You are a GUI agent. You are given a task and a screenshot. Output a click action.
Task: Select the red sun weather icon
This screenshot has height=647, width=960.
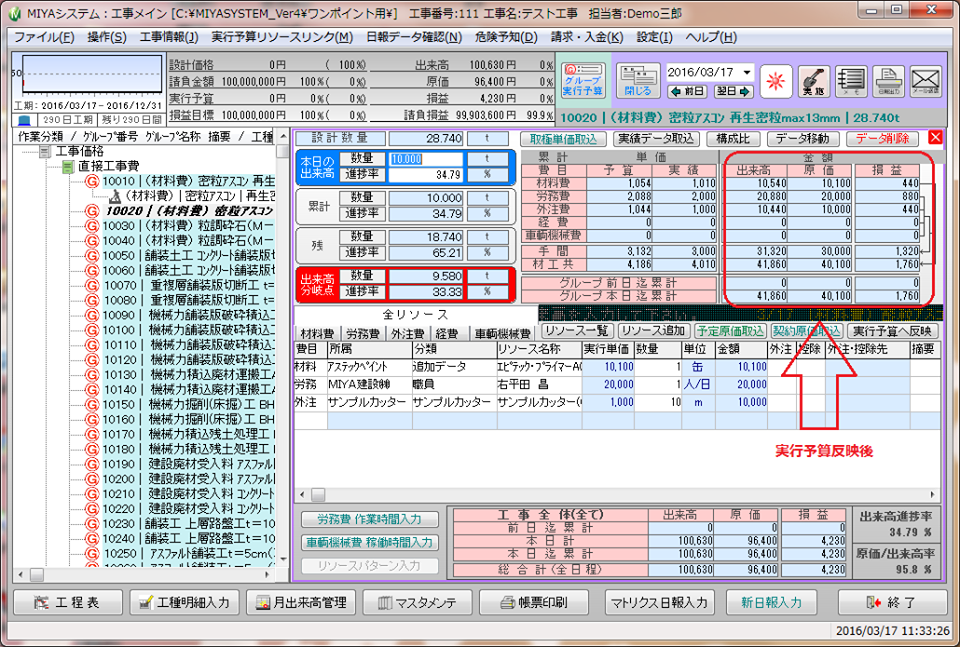(x=776, y=80)
